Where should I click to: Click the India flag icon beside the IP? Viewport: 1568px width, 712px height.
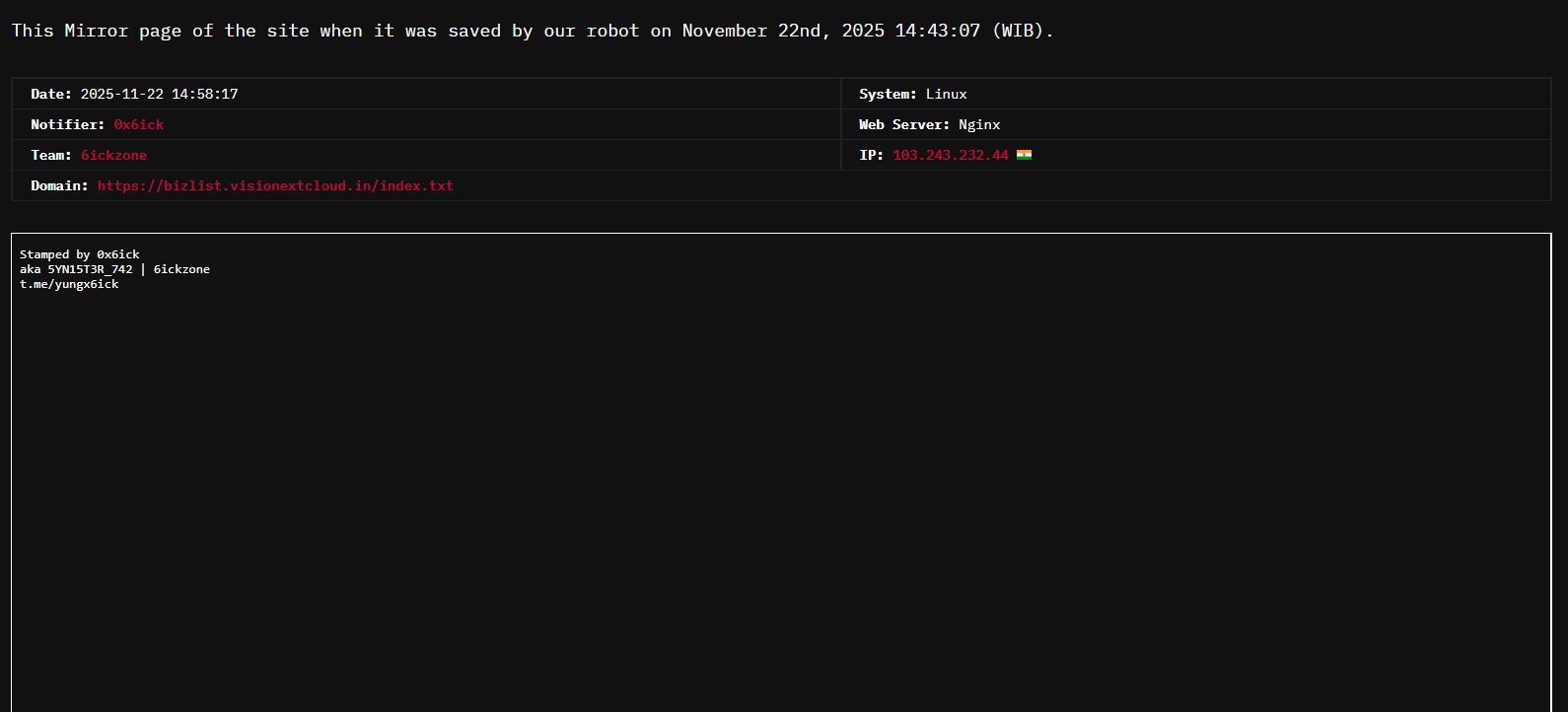1024,155
